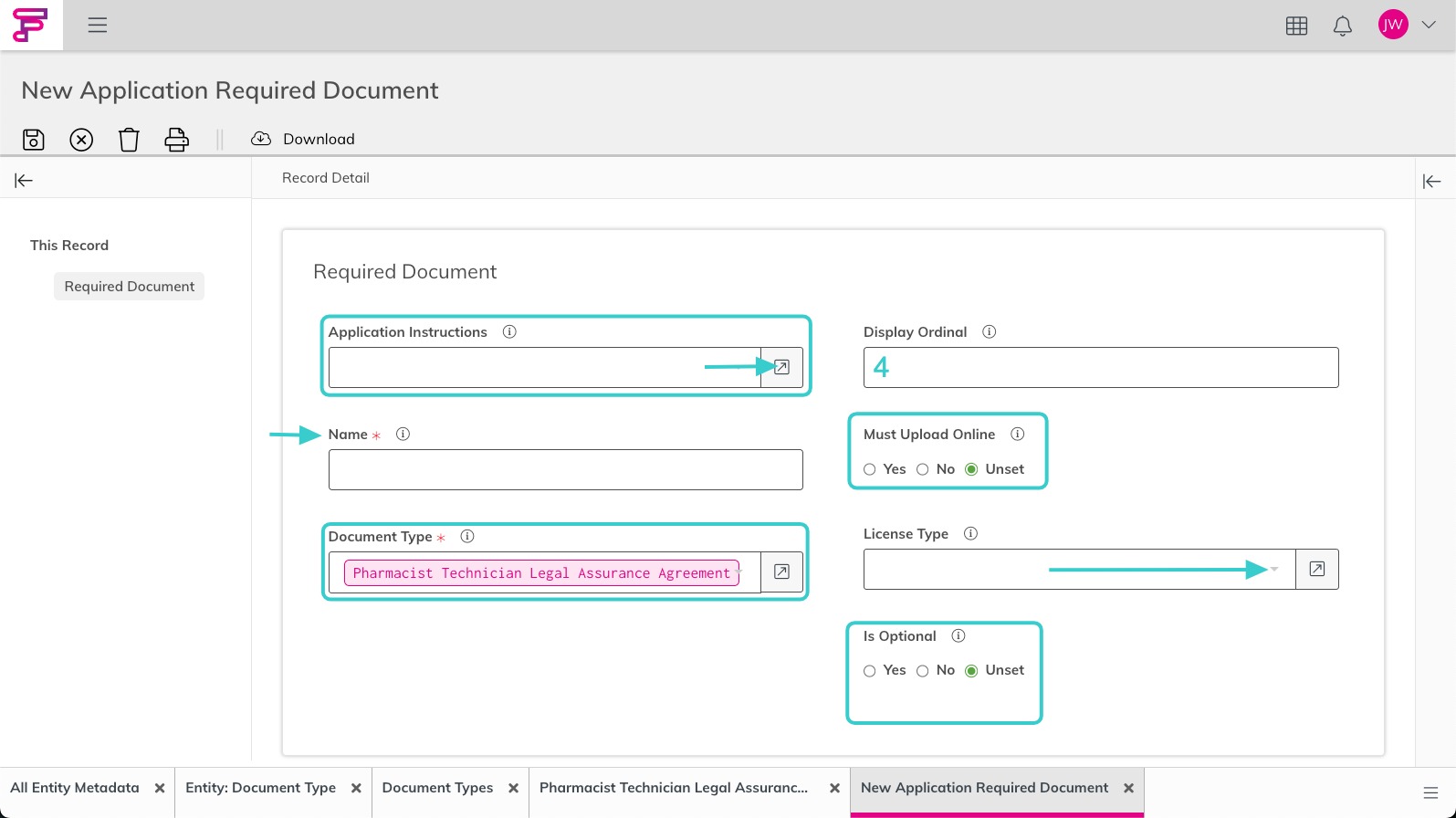Select Required Document in sidebar
This screenshot has width=1456, height=818.
pos(130,287)
